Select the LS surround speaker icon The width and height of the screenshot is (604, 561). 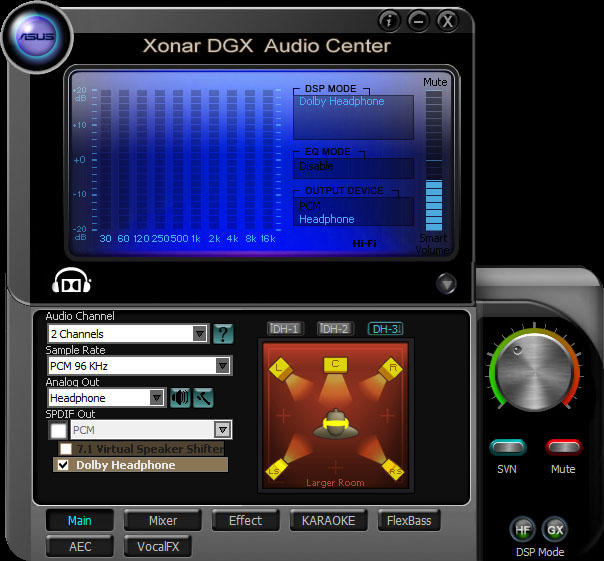point(276,470)
